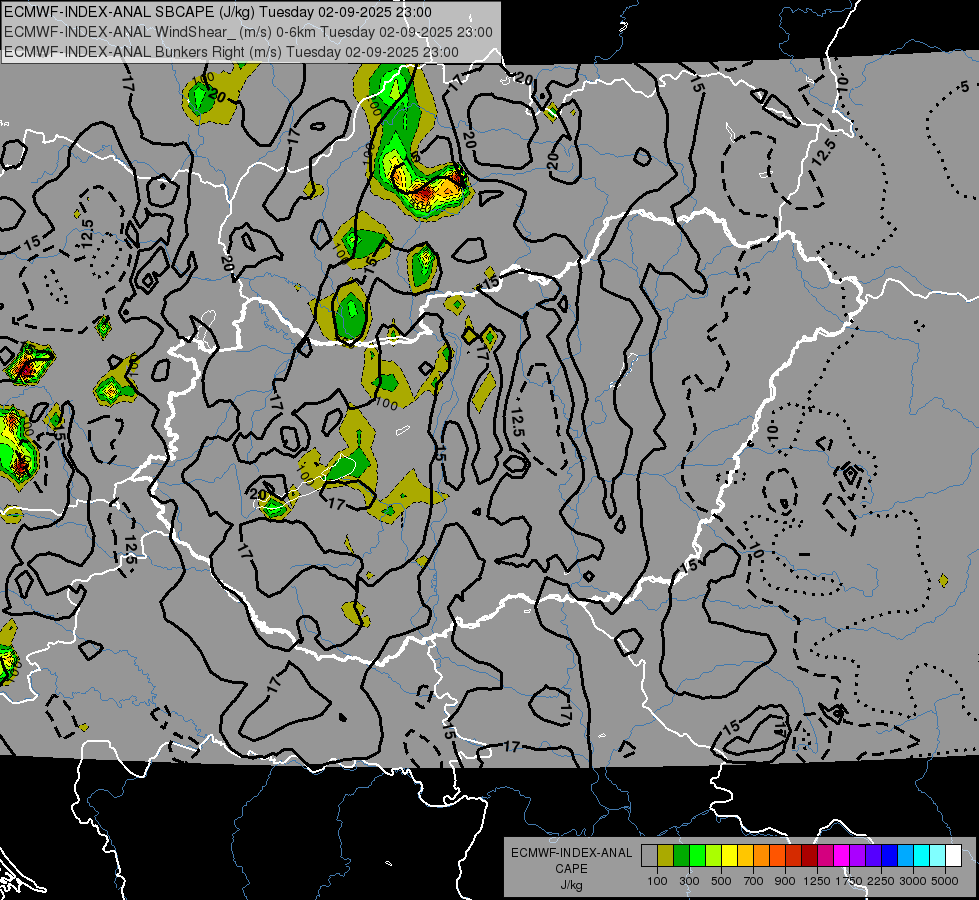Click the WindShear 0-6km title line
This screenshot has width=979, height=900.
[x=248, y=32]
